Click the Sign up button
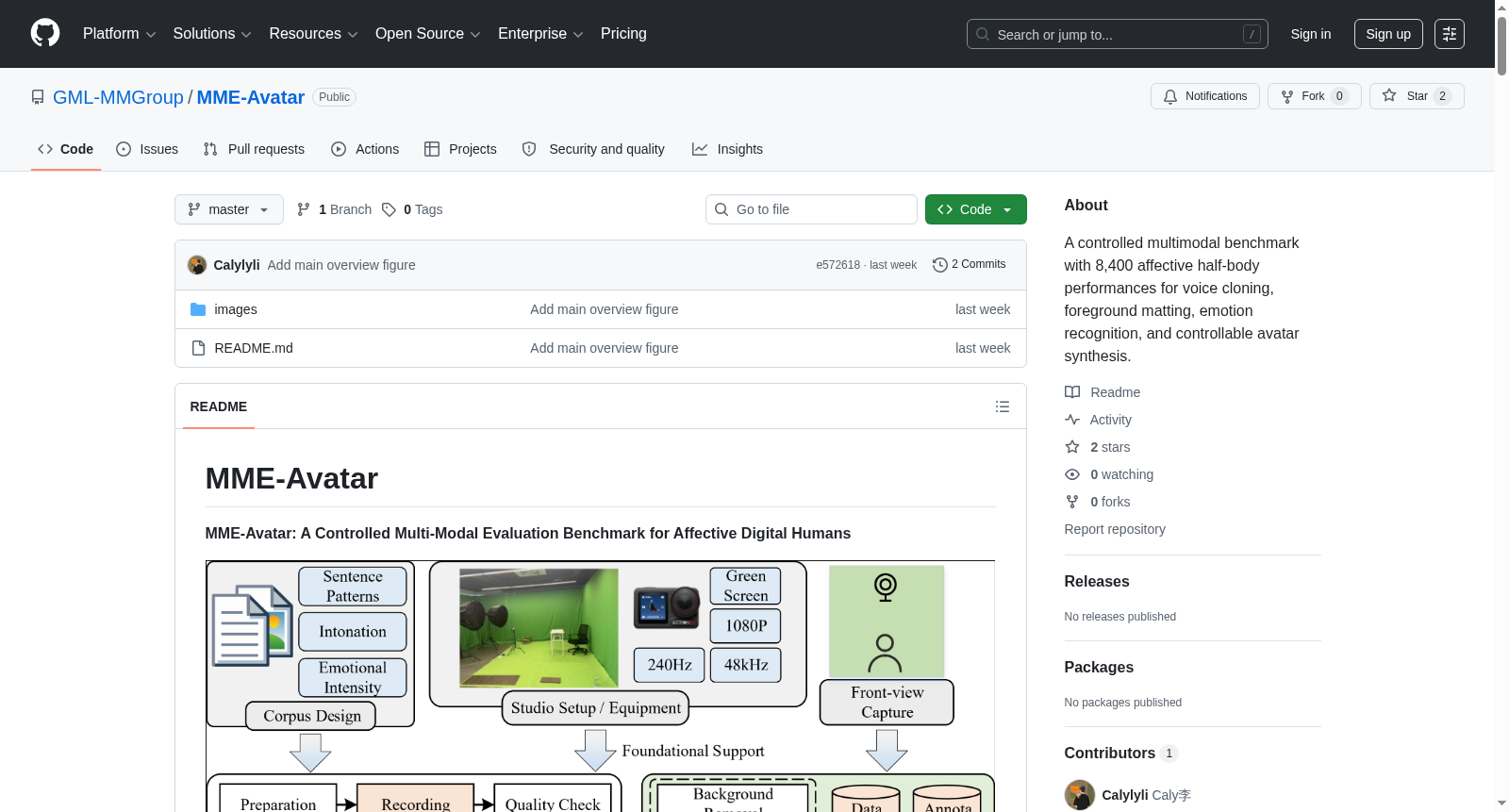Screen dimensions: 1509x812 (1388, 34)
